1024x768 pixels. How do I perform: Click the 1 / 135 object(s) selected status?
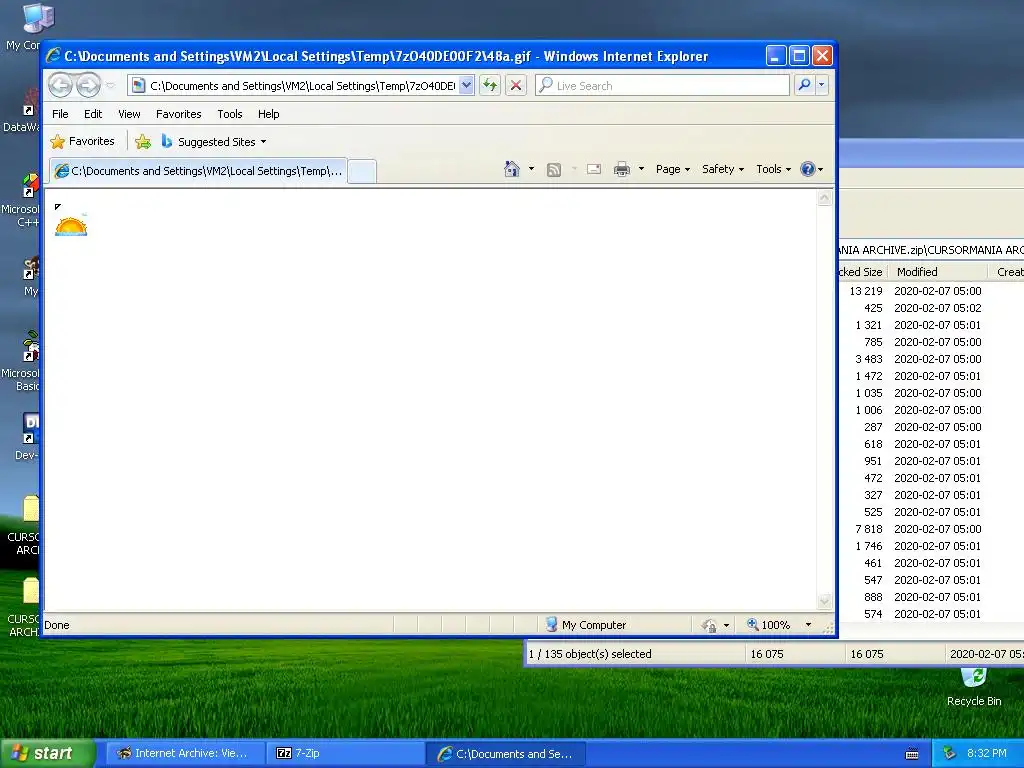(x=590, y=654)
